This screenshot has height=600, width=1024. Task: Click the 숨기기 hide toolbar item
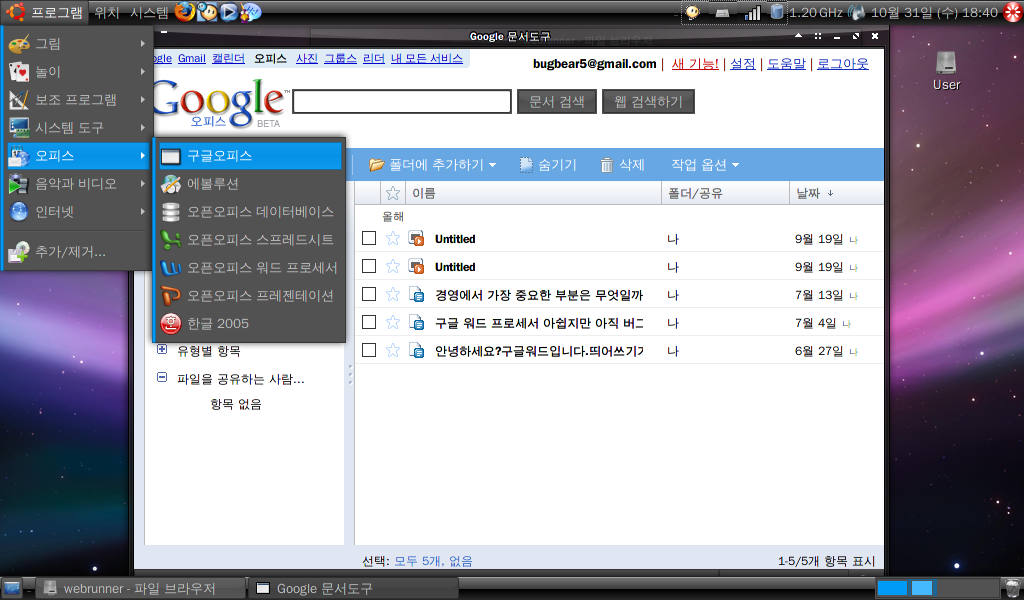tap(548, 165)
